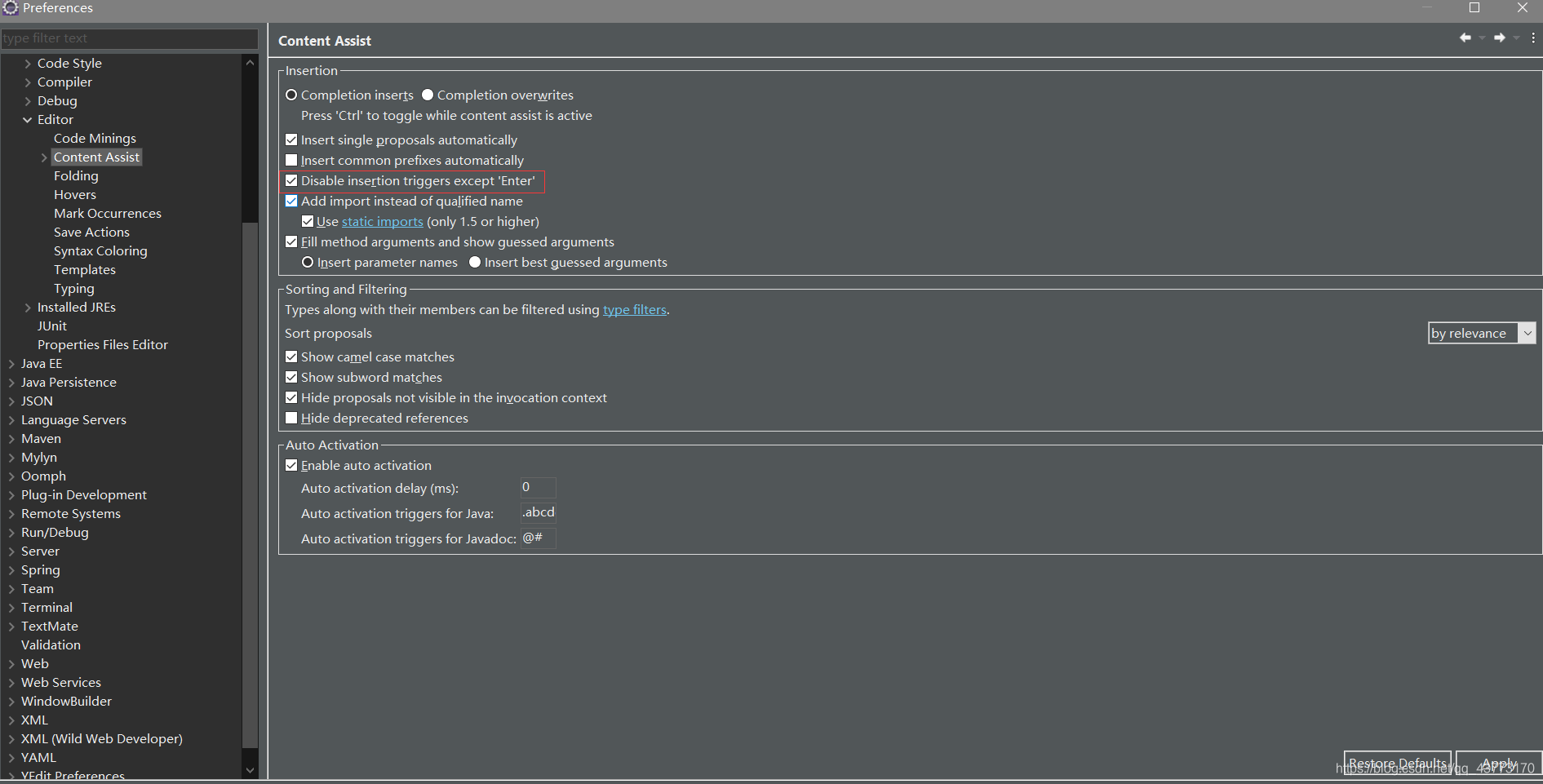This screenshot has height=784, width=1543.
Task: Toggle Show subword matches
Action: (x=291, y=377)
